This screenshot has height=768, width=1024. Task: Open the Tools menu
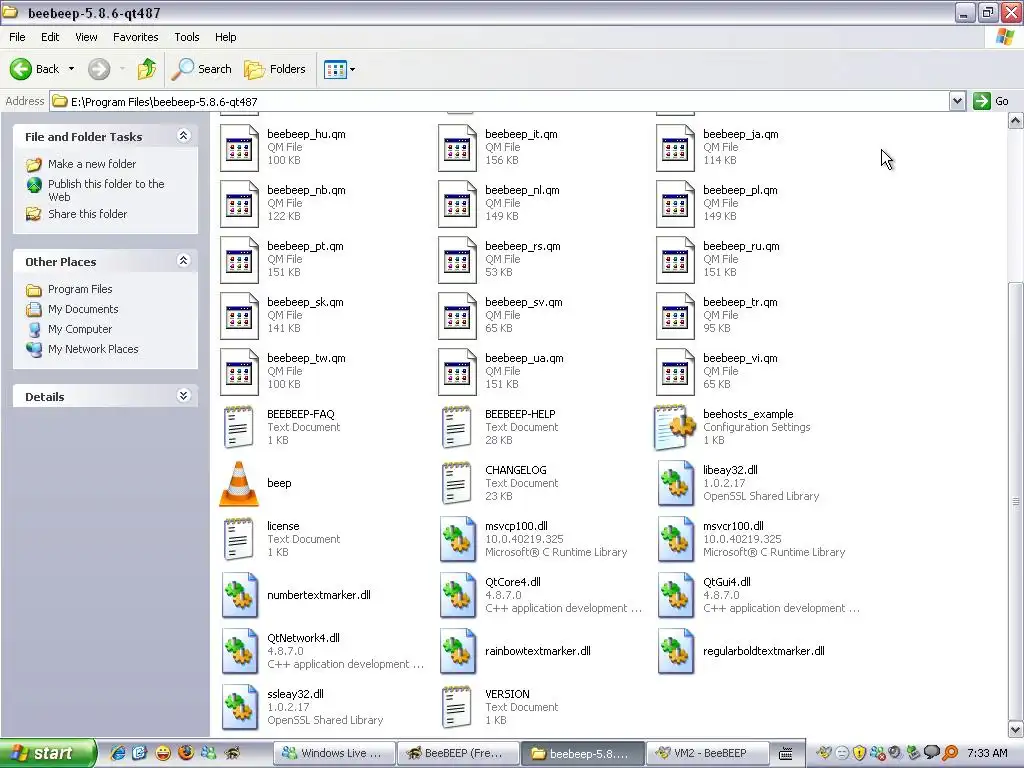pos(187,37)
